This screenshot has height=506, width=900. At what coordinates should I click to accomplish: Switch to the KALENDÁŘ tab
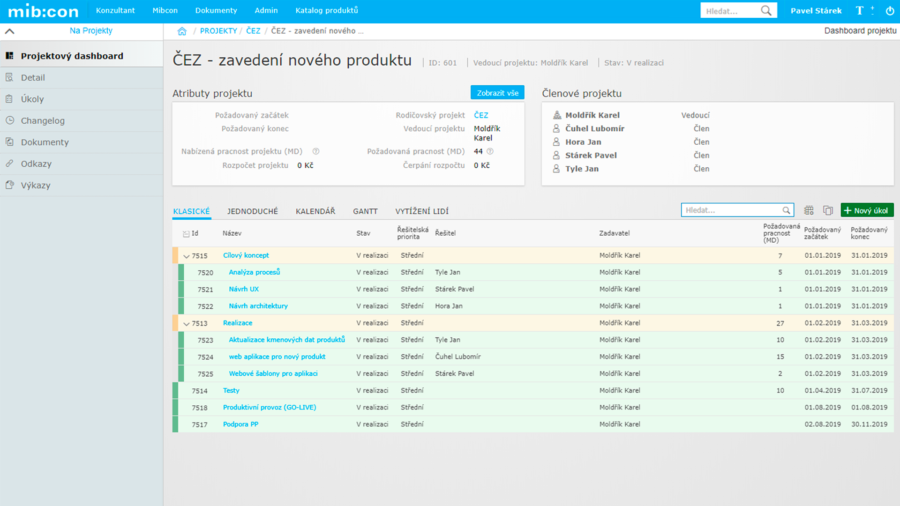(x=315, y=212)
